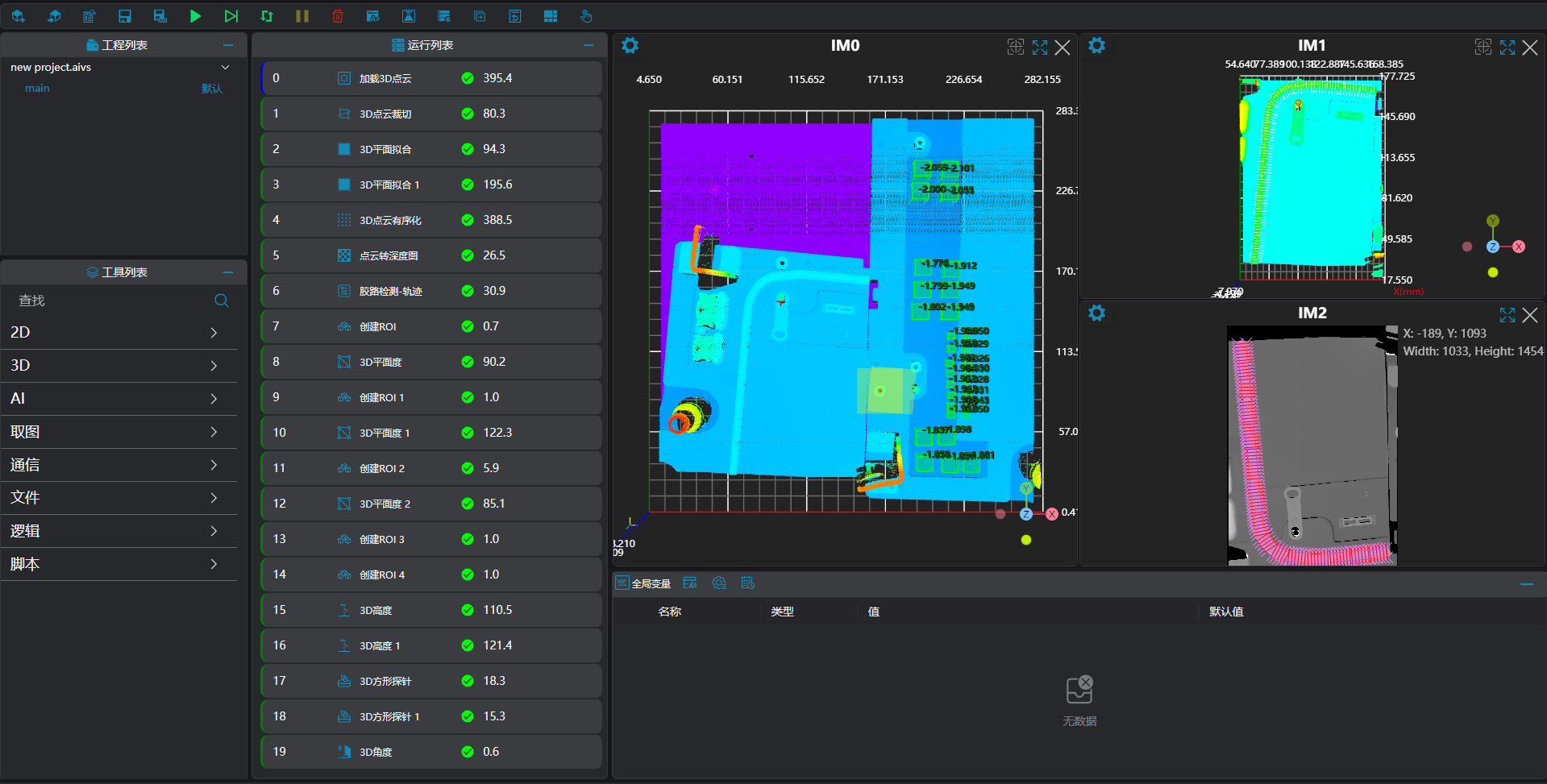Click the second tab icon beside 全局变量
1547x784 pixels.
point(690,583)
